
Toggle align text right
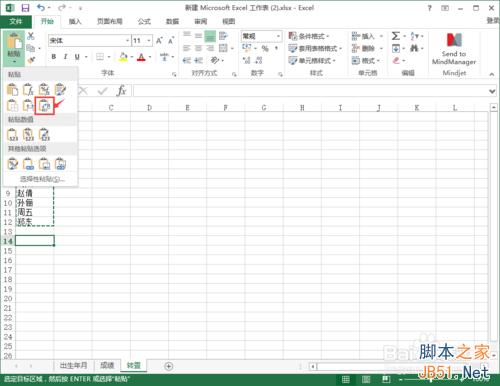pyautogui.click(x=210, y=48)
